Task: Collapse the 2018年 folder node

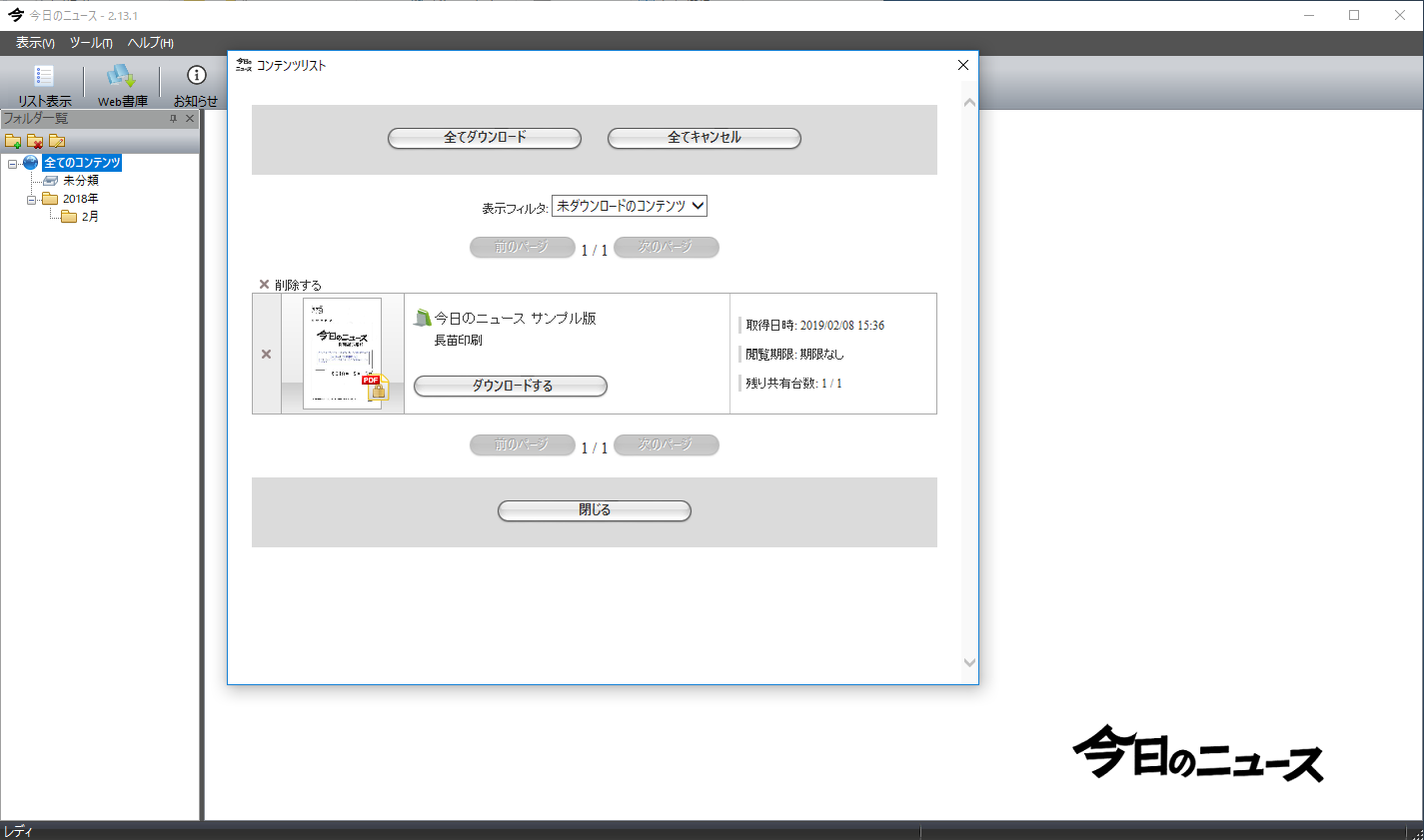Action: [x=31, y=199]
